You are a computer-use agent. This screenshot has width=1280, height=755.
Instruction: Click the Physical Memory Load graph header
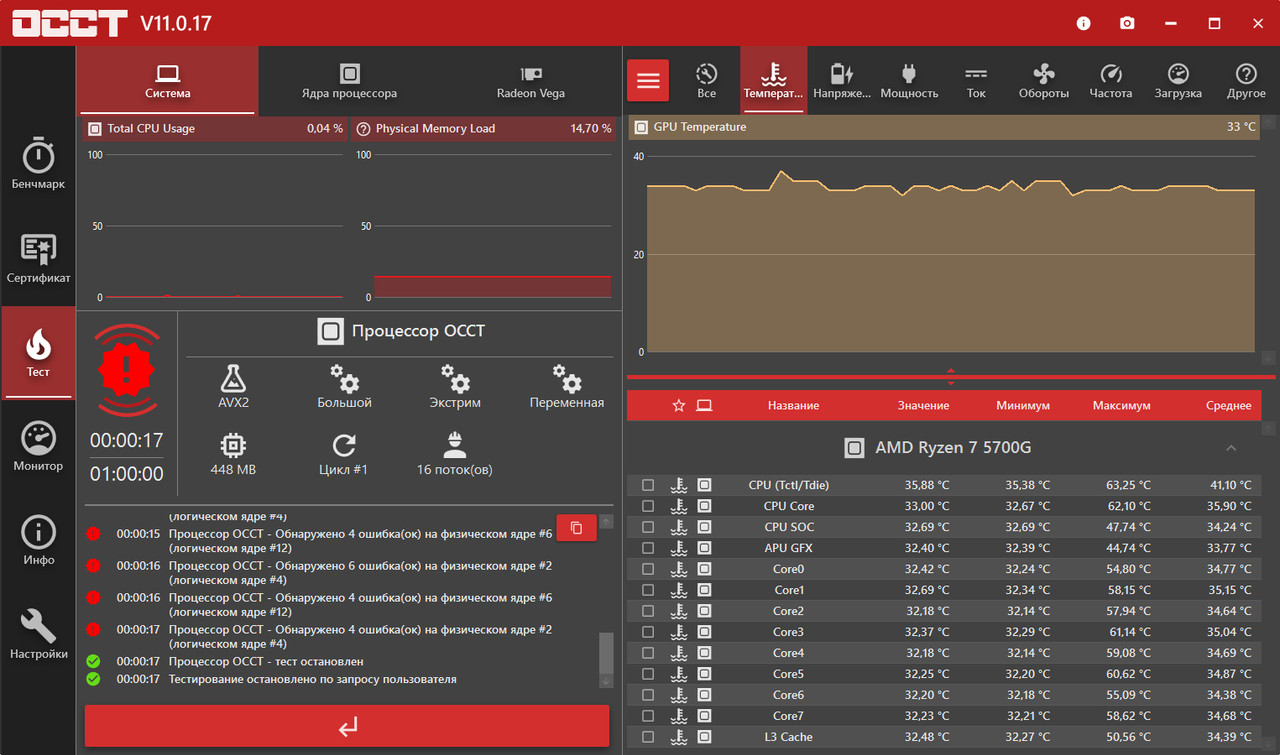tap(483, 128)
